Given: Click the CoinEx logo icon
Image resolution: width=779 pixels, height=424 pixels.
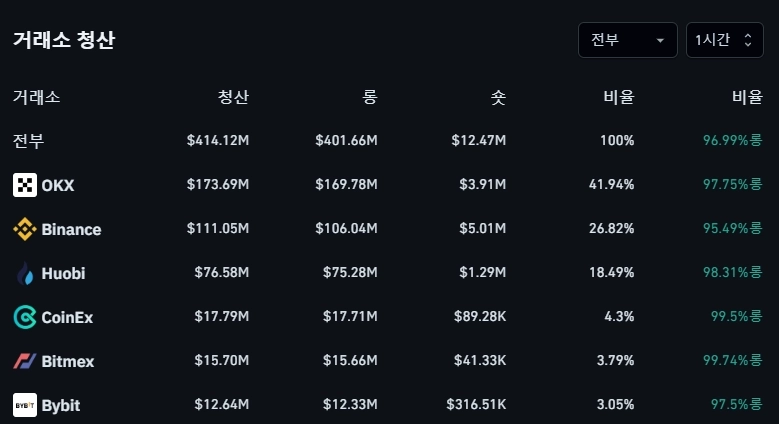Looking at the screenshot, I should pos(25,317).
